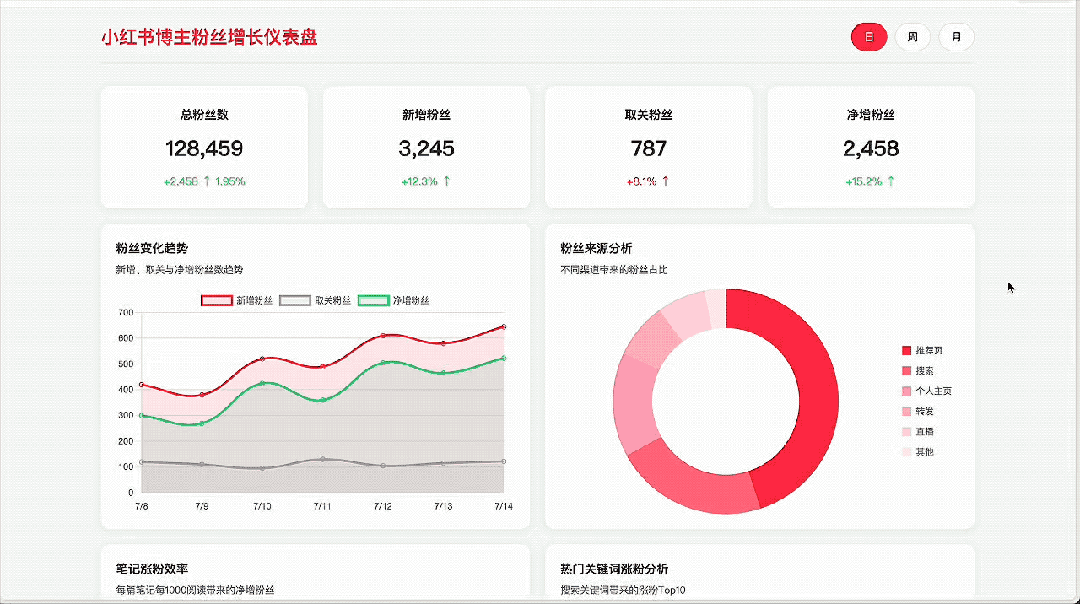The width and height of the screenshot is (1080, 604).
Task: Click the 推荐页 legend color swatch
Action: 906,351
